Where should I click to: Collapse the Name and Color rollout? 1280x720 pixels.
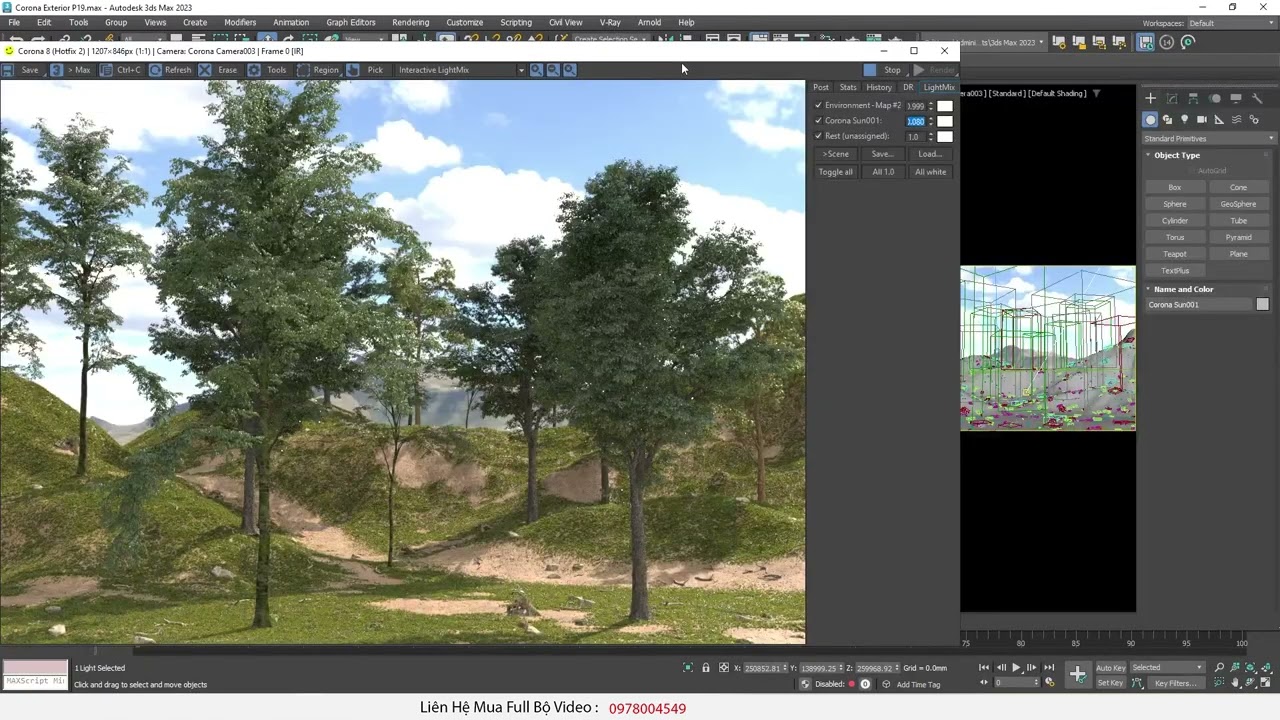pos(1183,289)
